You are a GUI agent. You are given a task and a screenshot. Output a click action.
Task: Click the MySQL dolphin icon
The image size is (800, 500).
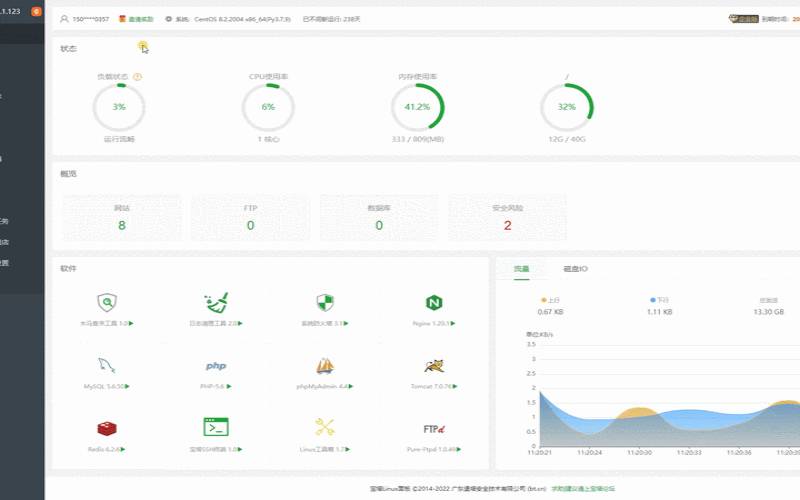coord(106,366)
